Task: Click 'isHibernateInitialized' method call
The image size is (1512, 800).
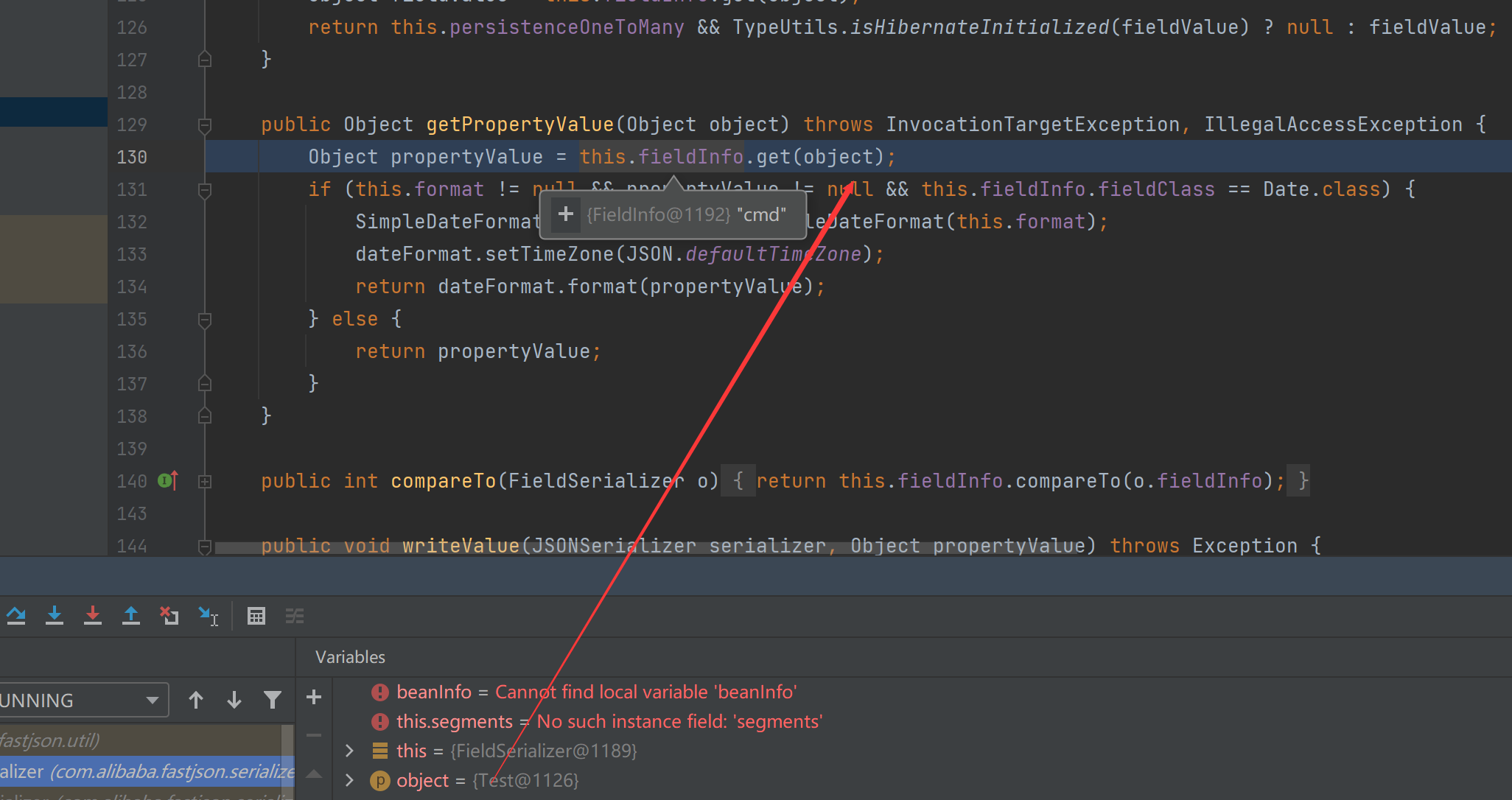Action: tap(980, 27)
